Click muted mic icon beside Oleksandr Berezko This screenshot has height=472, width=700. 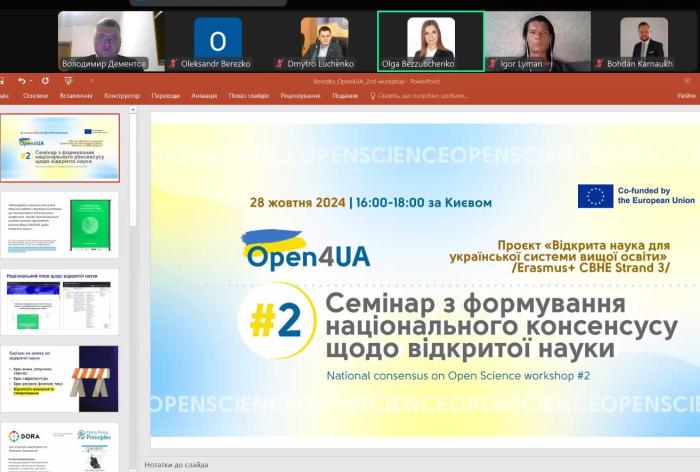pos(173,64)
